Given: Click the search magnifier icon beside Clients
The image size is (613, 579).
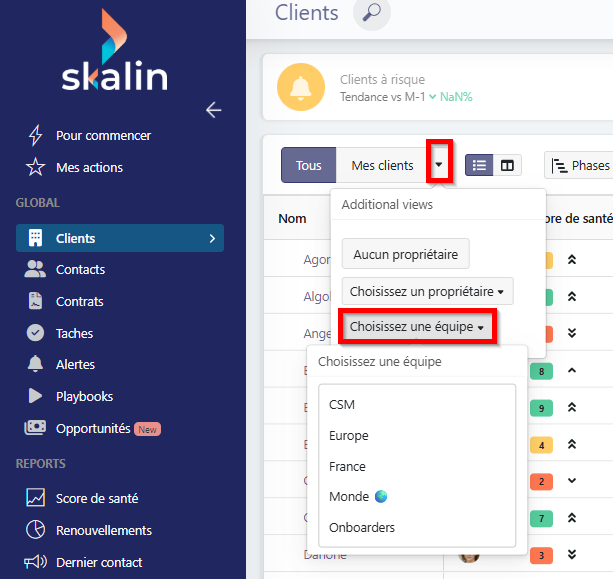Looking at the screenshot, I should 372,13.
